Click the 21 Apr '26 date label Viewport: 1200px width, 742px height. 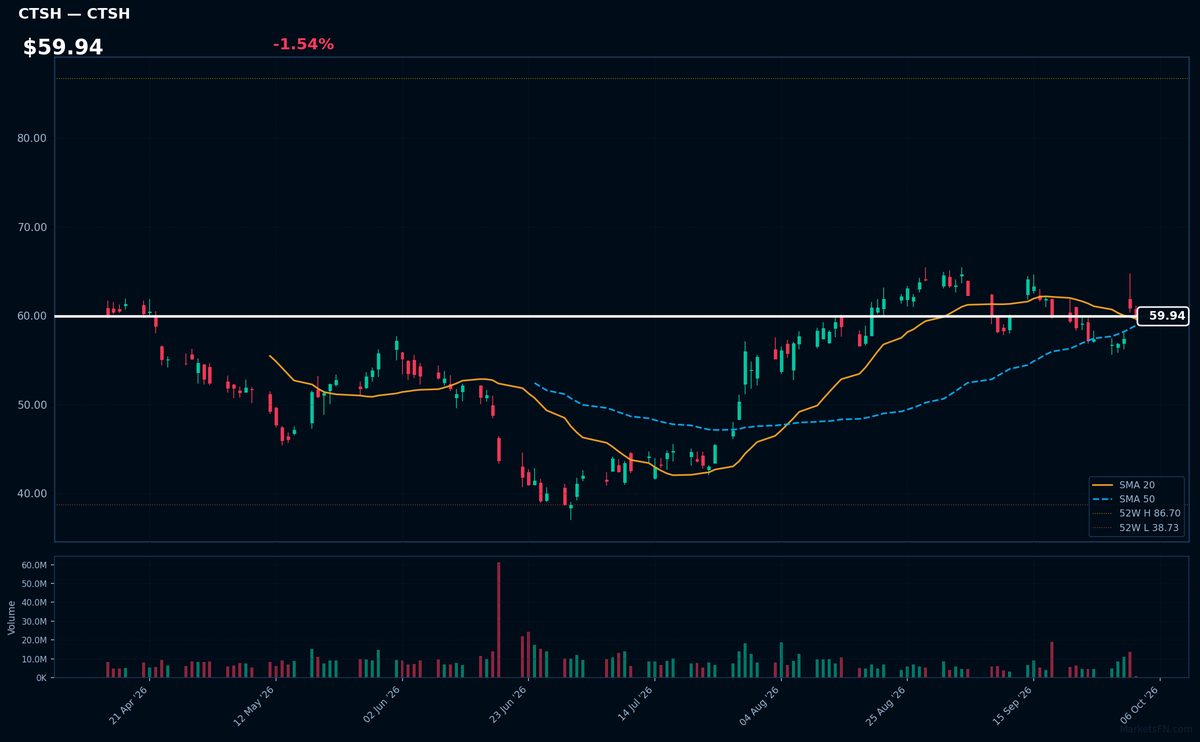(129, 705)
